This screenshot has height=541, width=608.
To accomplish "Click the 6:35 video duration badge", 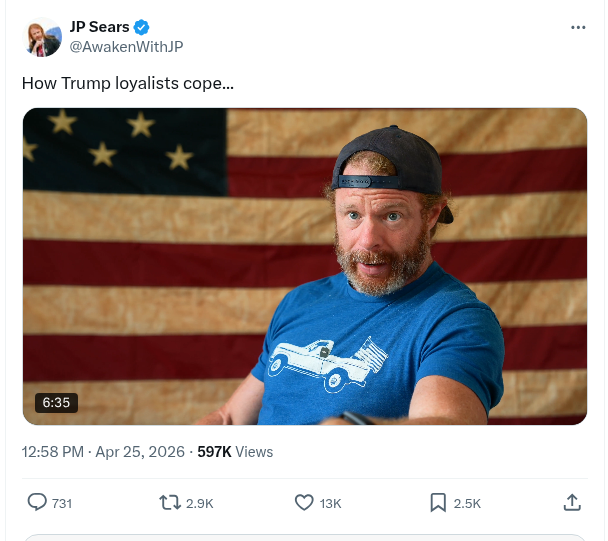I will click(x=56, y=402).
